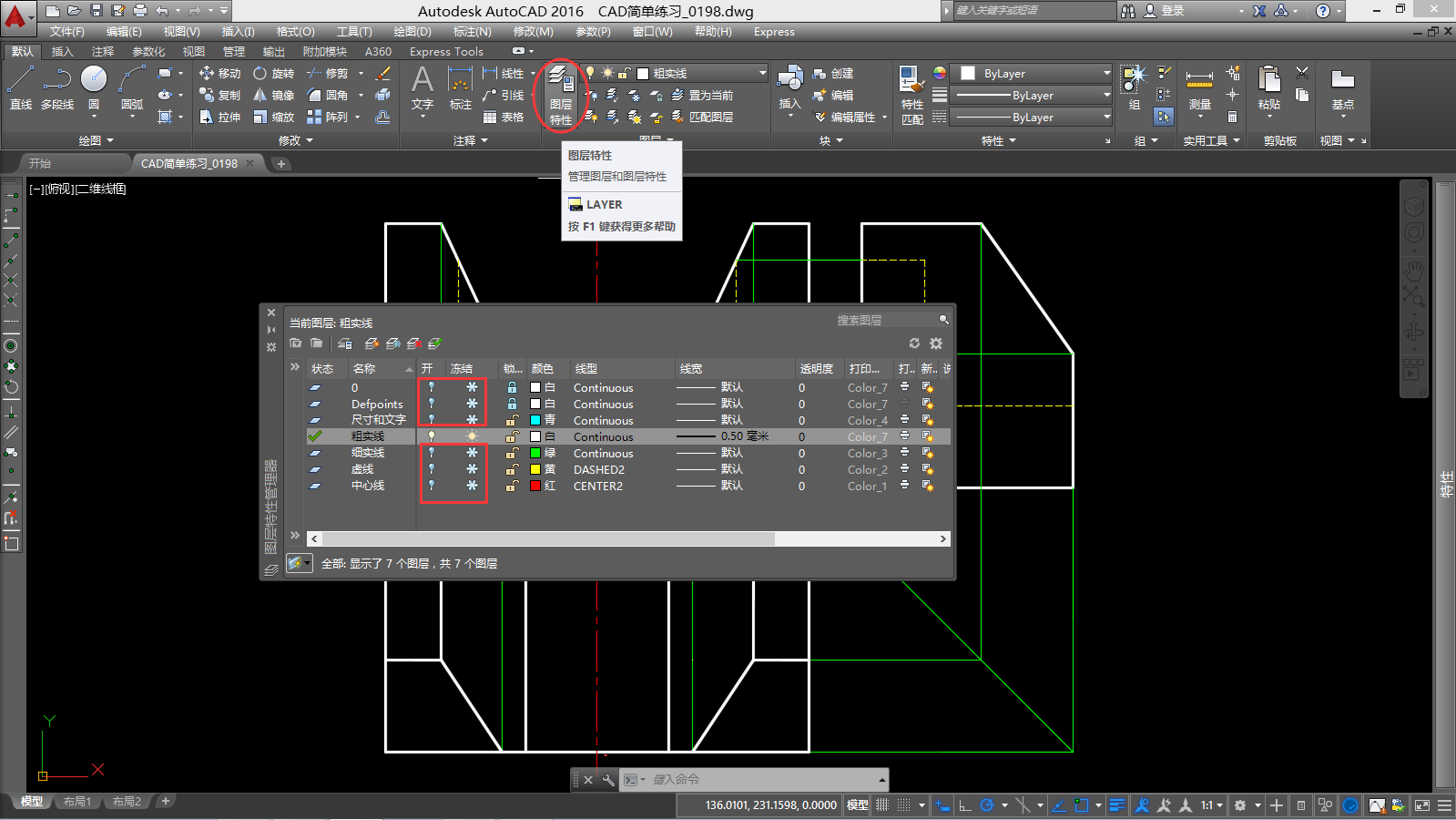Click green color swatch of 细实线 layer
Viewport: 1456px width, 820px height.
(535, 453)
